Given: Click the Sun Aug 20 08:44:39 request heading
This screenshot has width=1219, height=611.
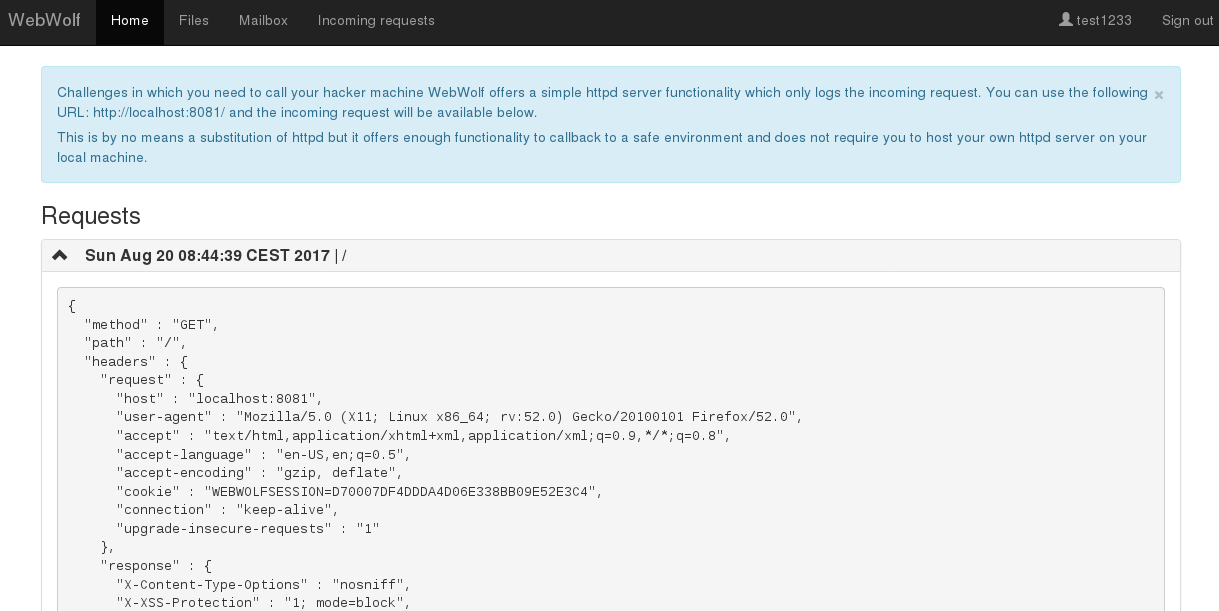Looking at the screenshot, I should [x=207, y=256].
